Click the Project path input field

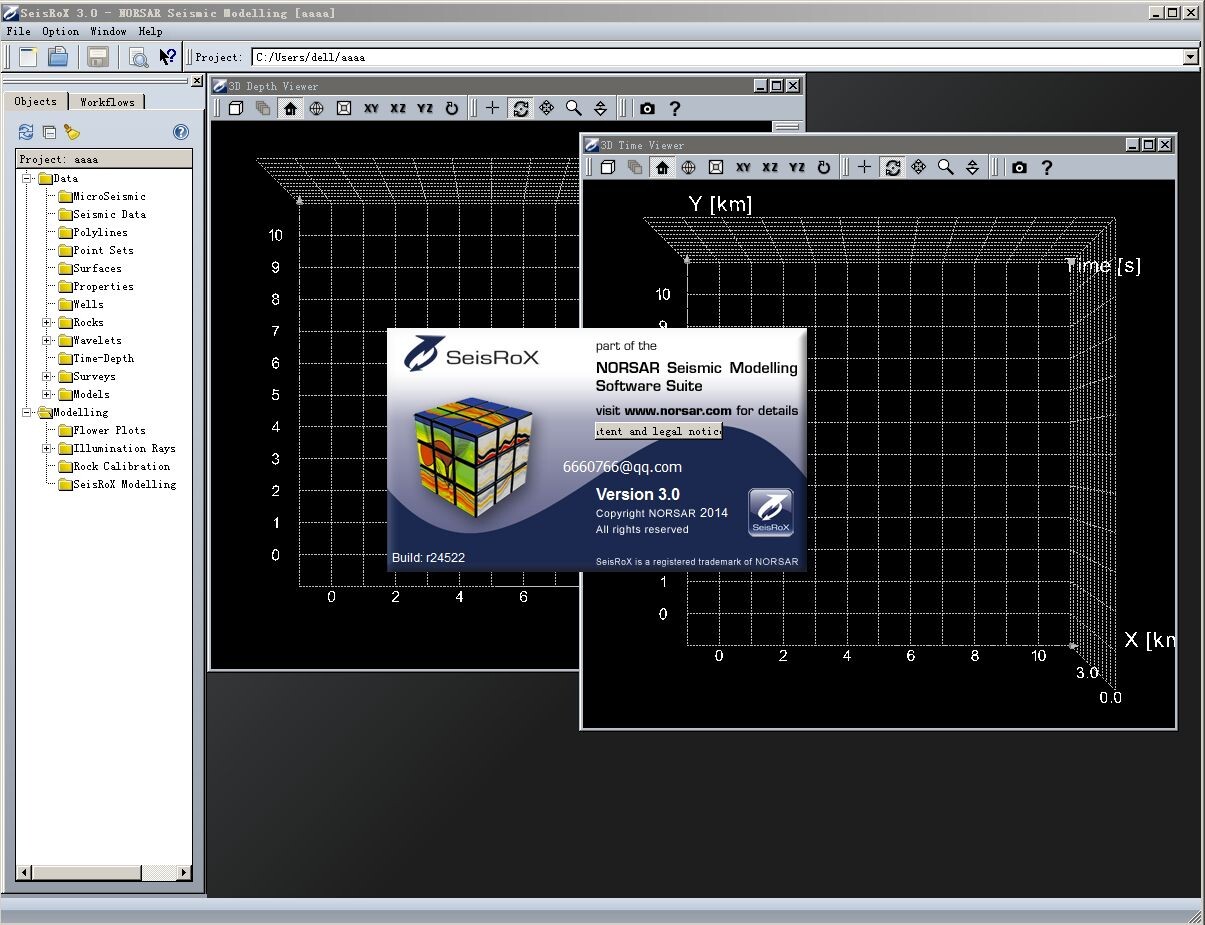717,57
